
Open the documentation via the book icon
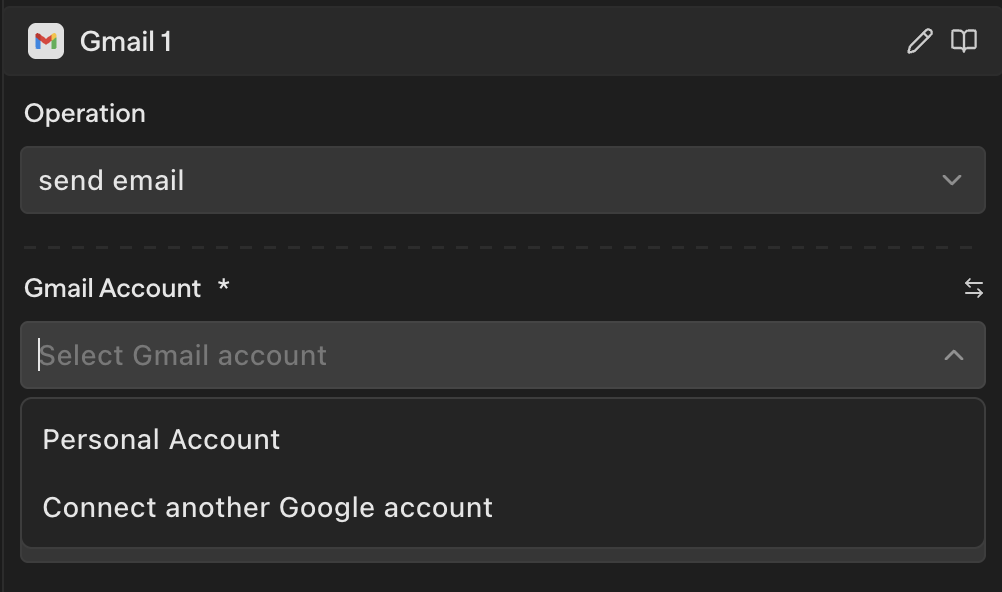click(x=963, y=41)
